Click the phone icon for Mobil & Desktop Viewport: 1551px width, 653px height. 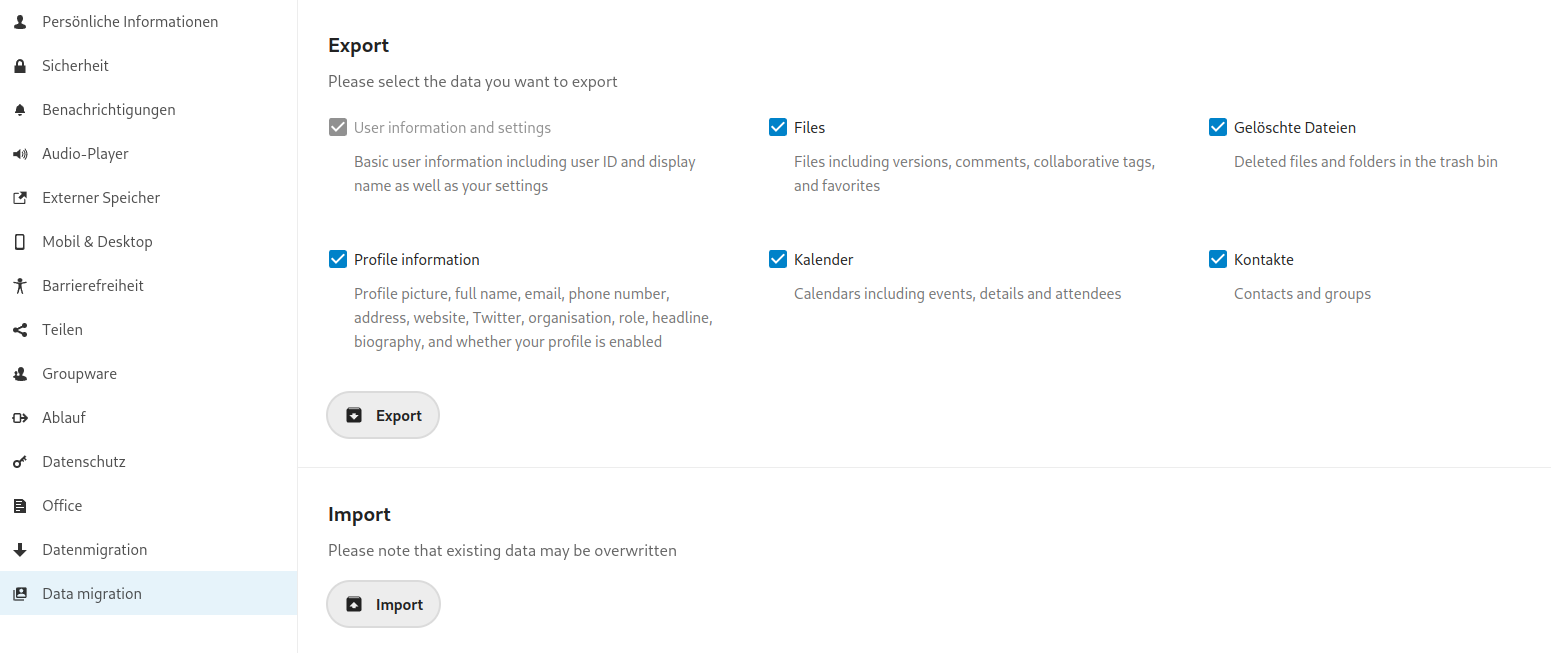20,242
